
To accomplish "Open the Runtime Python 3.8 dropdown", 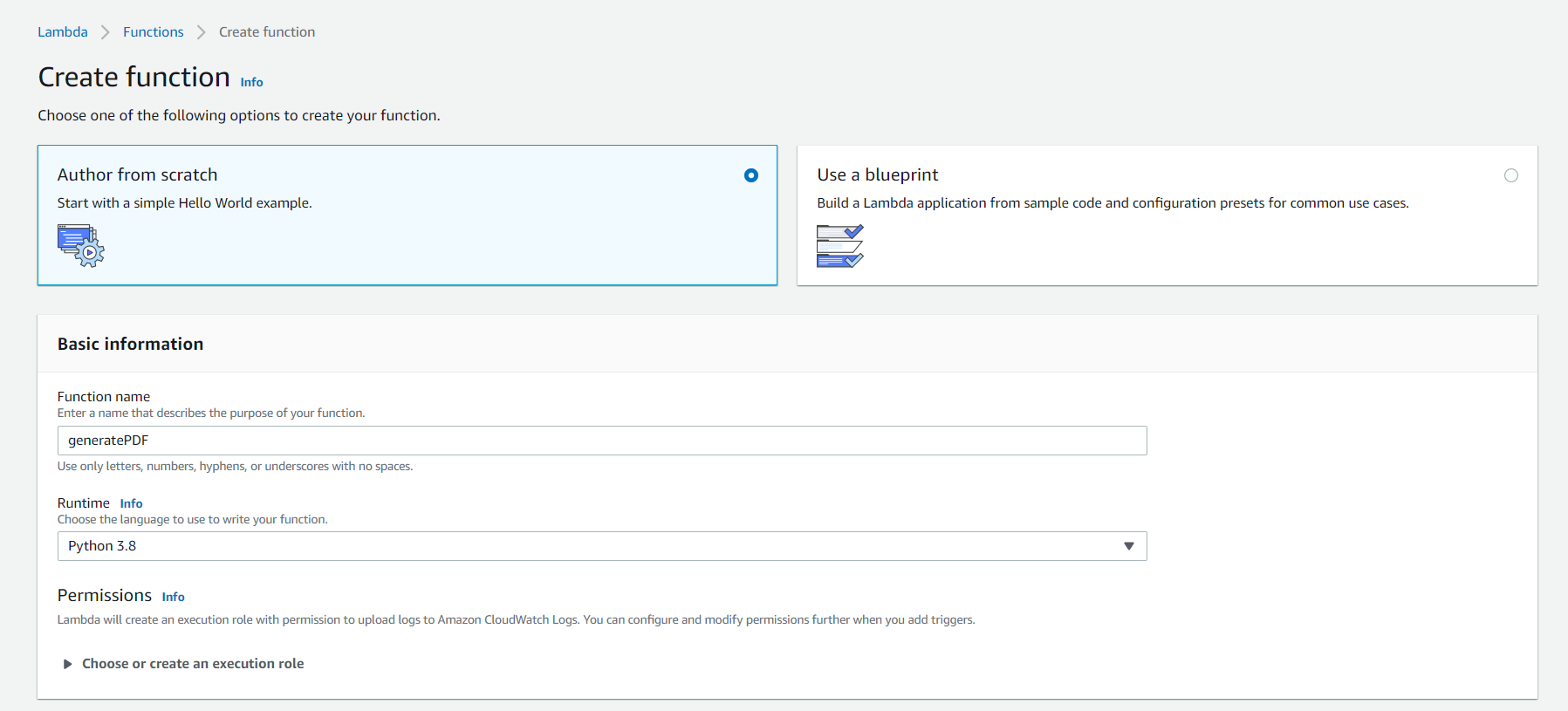I will (x=602, y=546).
